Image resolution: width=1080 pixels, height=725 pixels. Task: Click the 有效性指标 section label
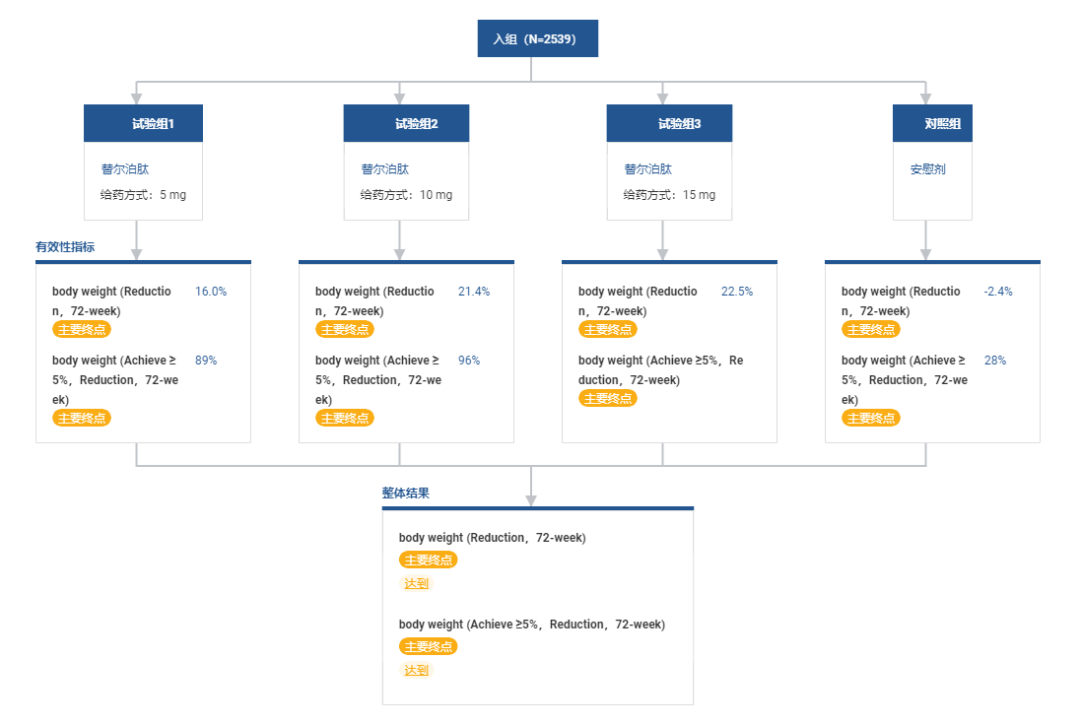[x=65, y=246]
